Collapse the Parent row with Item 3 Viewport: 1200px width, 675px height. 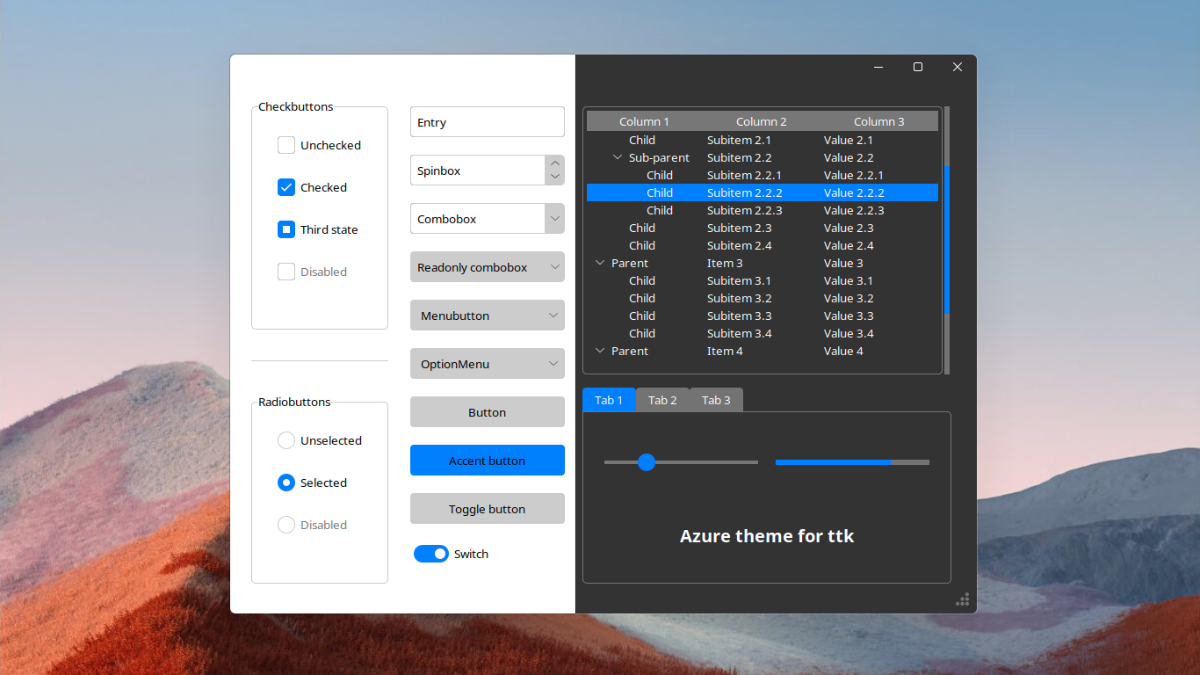pos(600,263)
